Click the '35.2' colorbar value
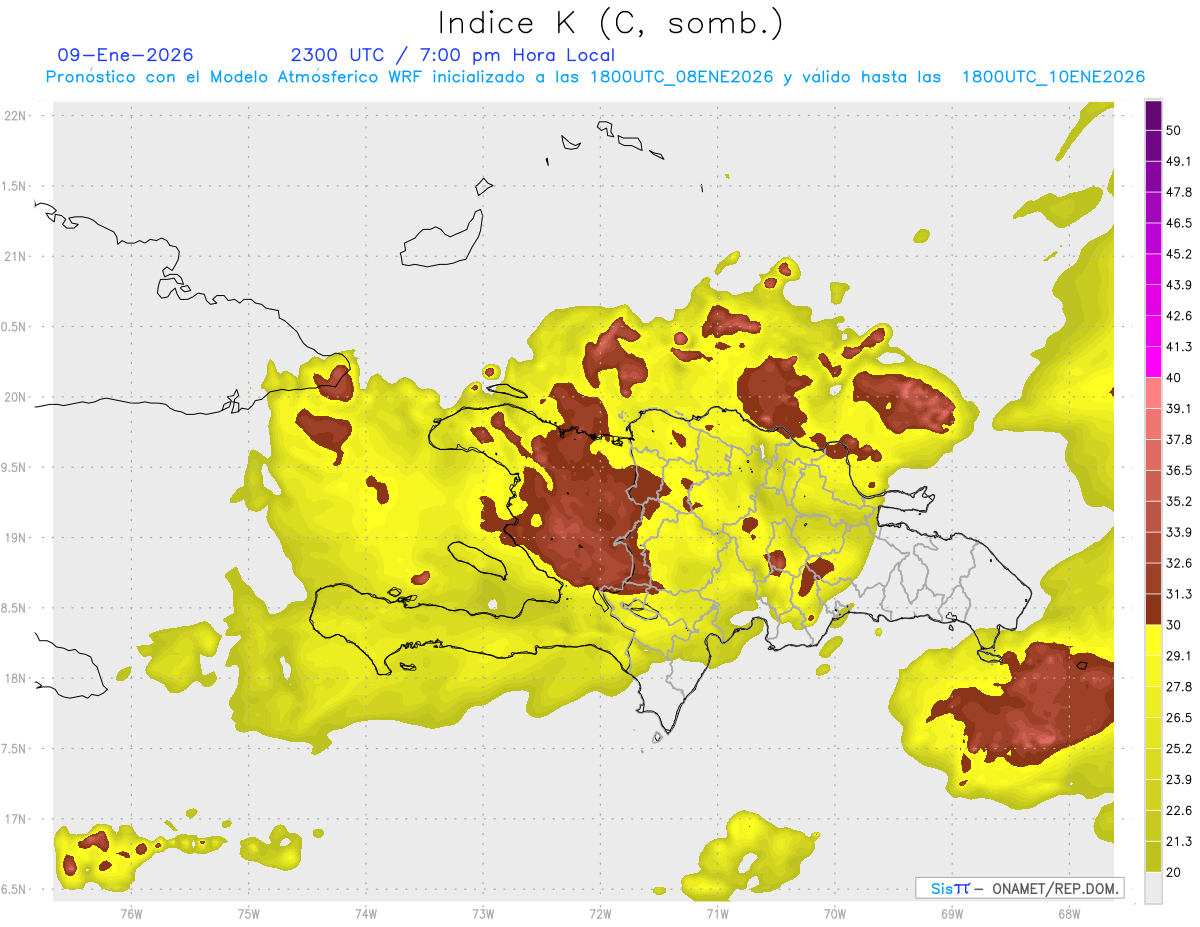This screenshot has width=1200, height=927. click(x=1179, y=501)
